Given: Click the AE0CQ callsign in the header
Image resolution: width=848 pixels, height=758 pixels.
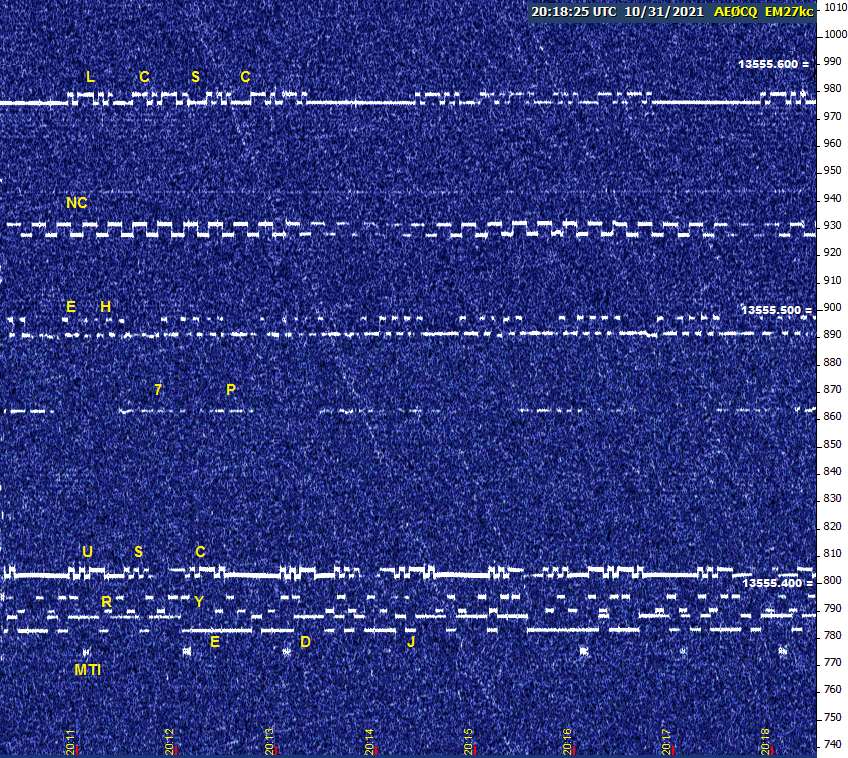Looking at the screenshot, I should pyautogui.click(x=735, y=11).
